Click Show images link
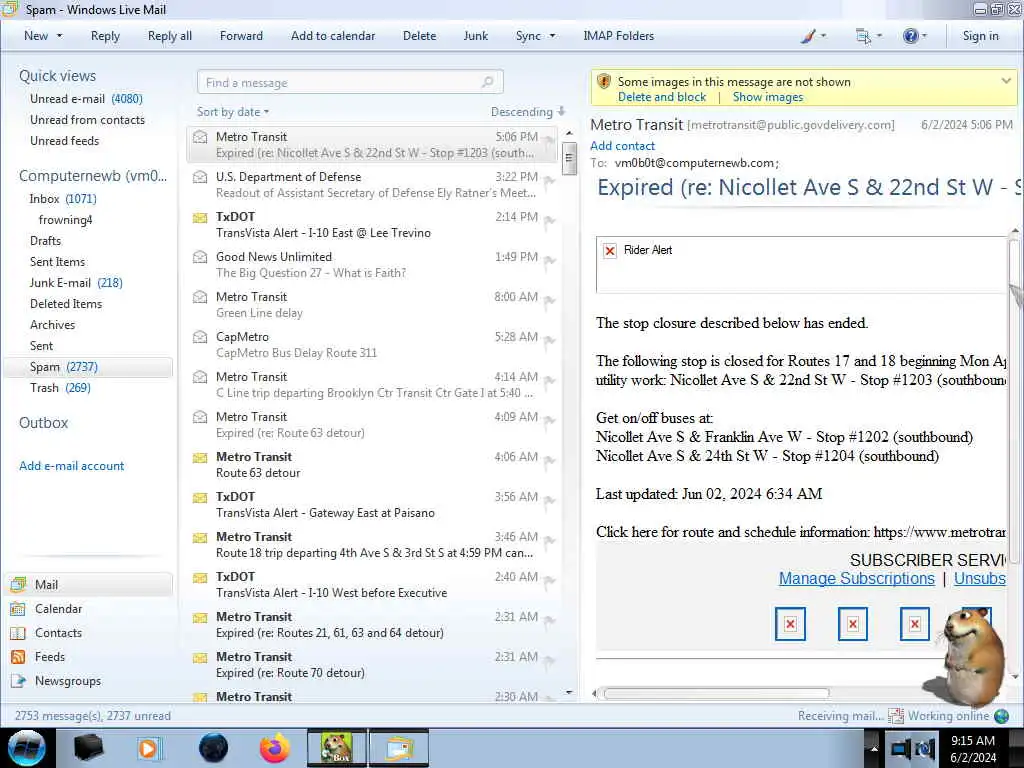Image resolution: width=1024 pixels, height=768 pixels. (x=767, y=97)
